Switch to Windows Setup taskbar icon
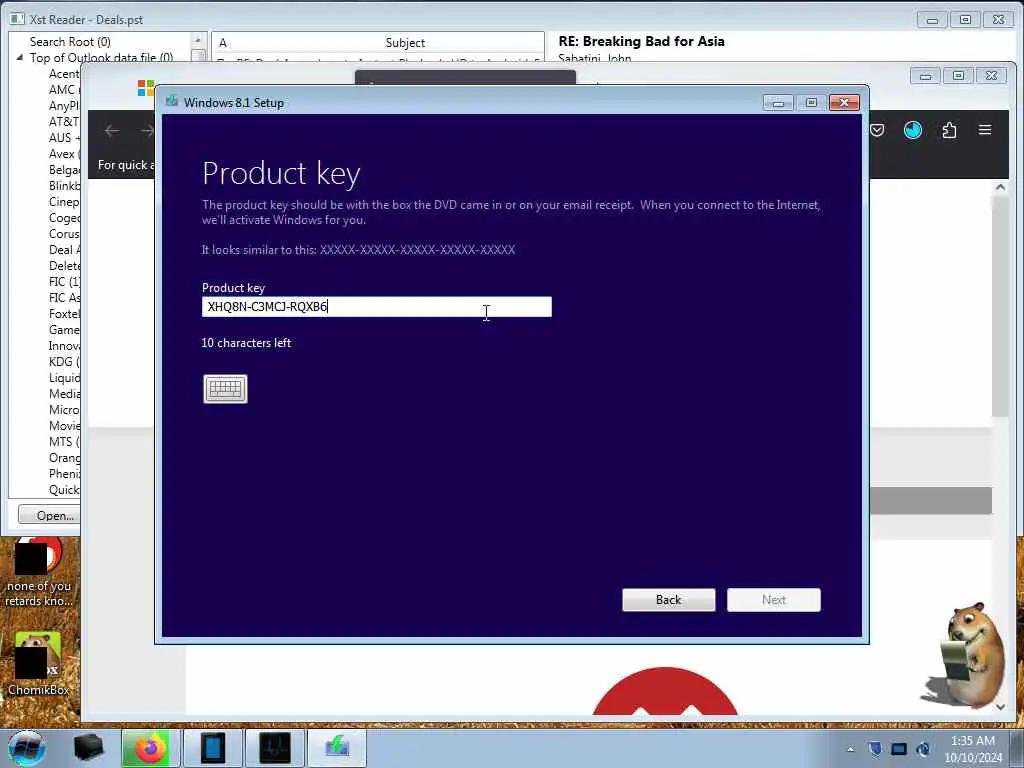Screen dimensions: 1024x768 [336, 748]
